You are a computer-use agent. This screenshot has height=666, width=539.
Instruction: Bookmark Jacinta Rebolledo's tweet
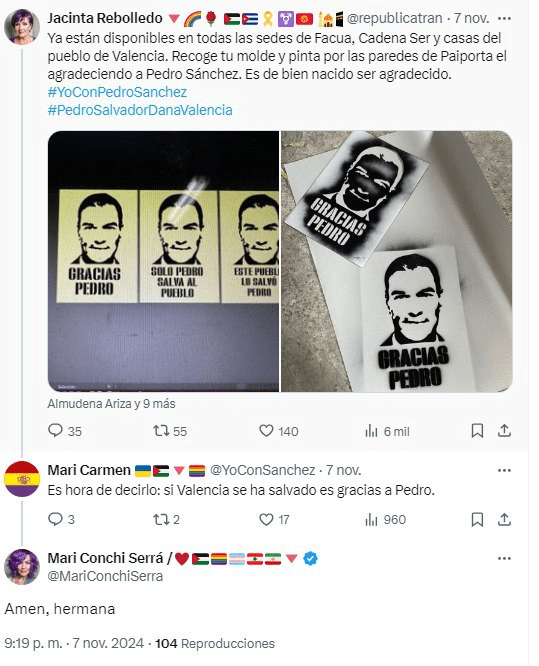pos(477,431)
